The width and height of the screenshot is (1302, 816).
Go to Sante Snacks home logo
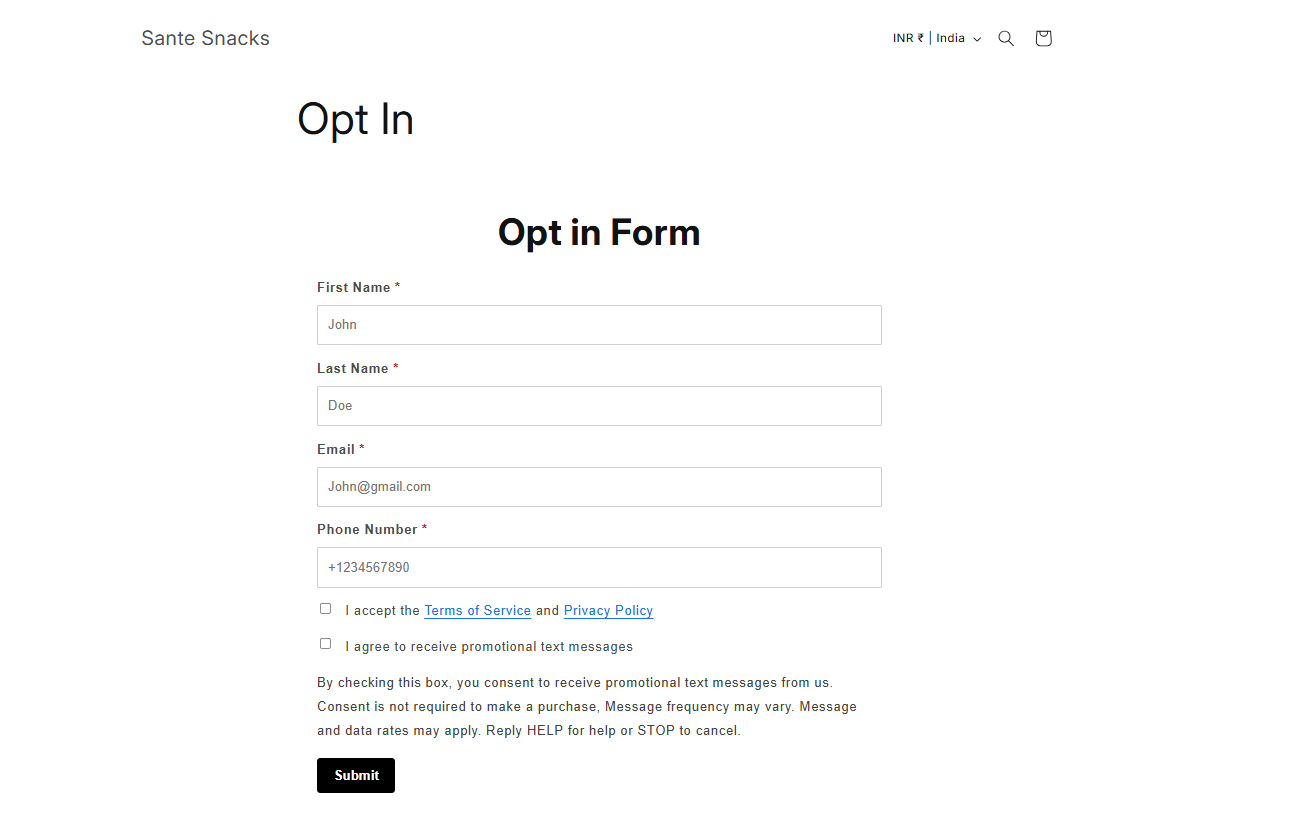[205, 39]
